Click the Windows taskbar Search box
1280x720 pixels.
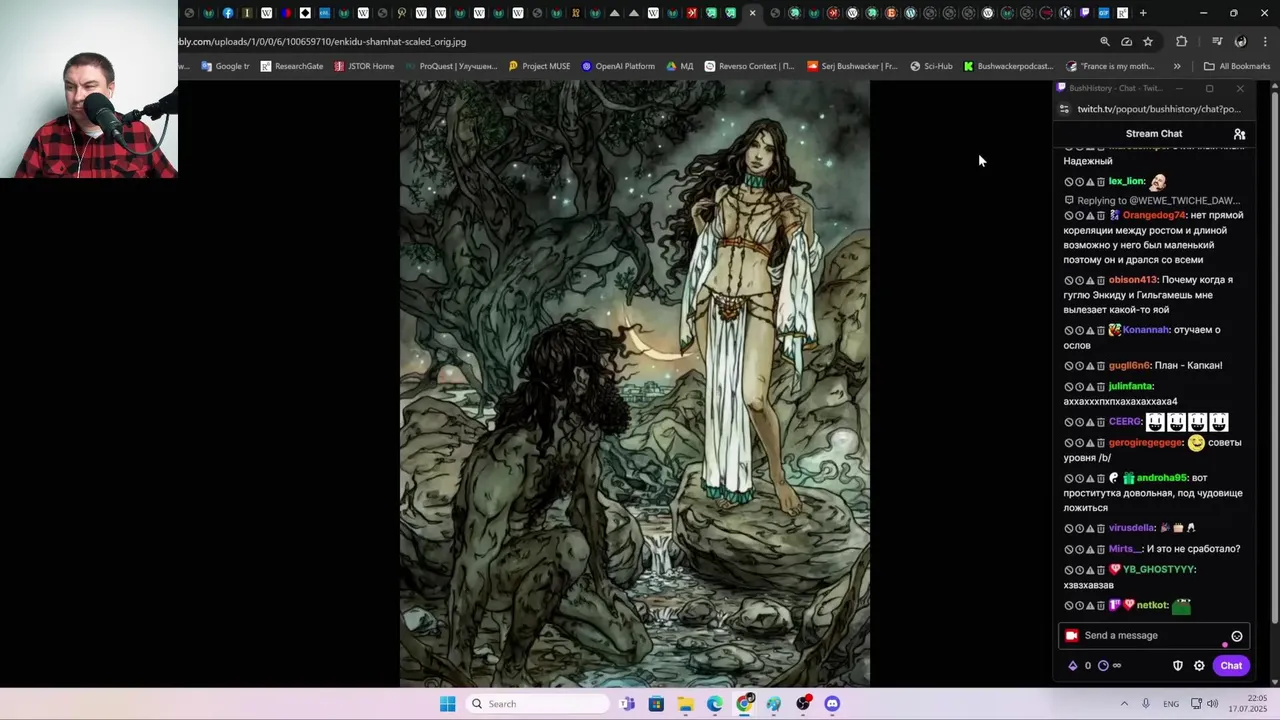[538, 704]
